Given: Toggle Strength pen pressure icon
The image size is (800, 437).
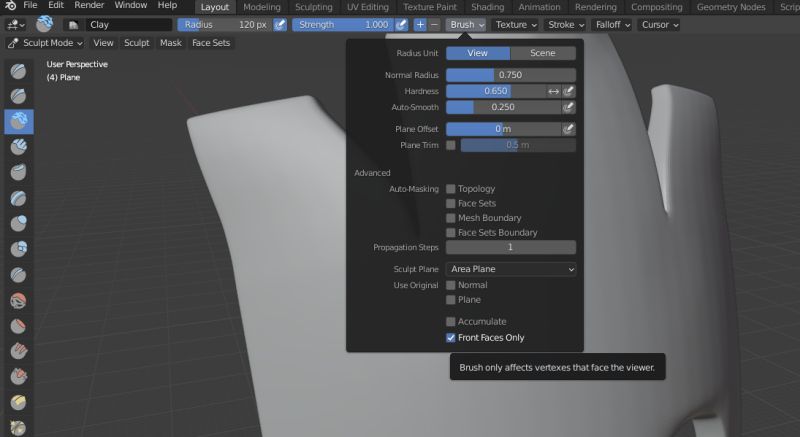Looking at the screenshot, I should point(402,24).
